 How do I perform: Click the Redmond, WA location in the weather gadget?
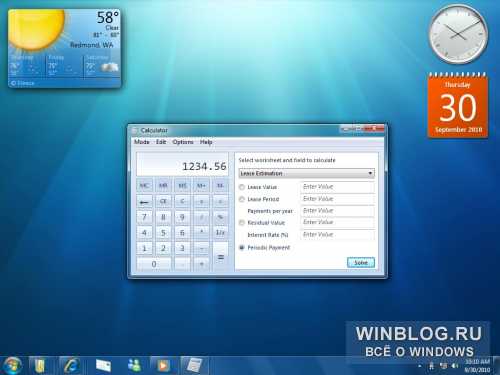pyautogui.click(x=91, y=45)
